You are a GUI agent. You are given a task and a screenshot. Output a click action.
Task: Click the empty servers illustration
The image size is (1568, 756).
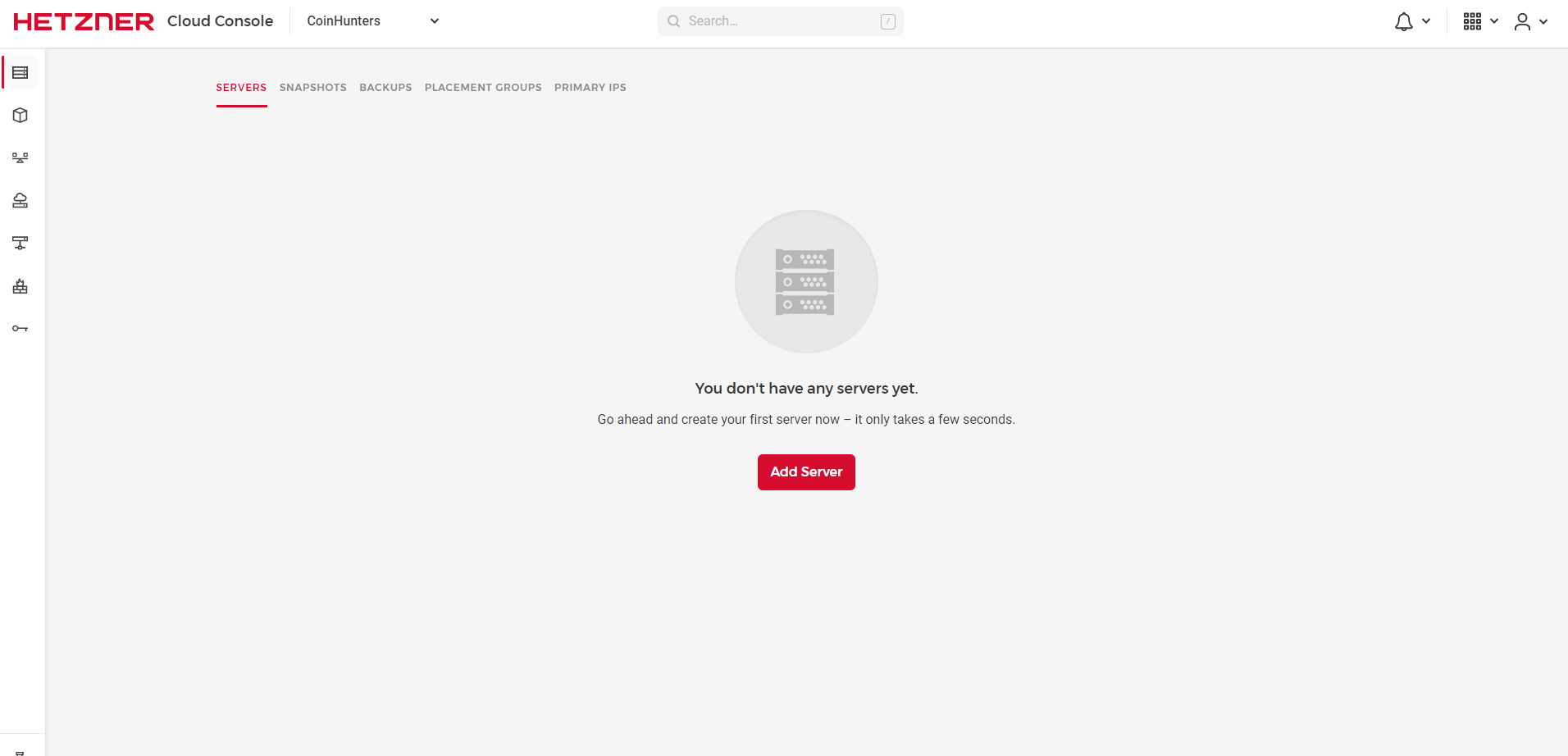point(806,282)
